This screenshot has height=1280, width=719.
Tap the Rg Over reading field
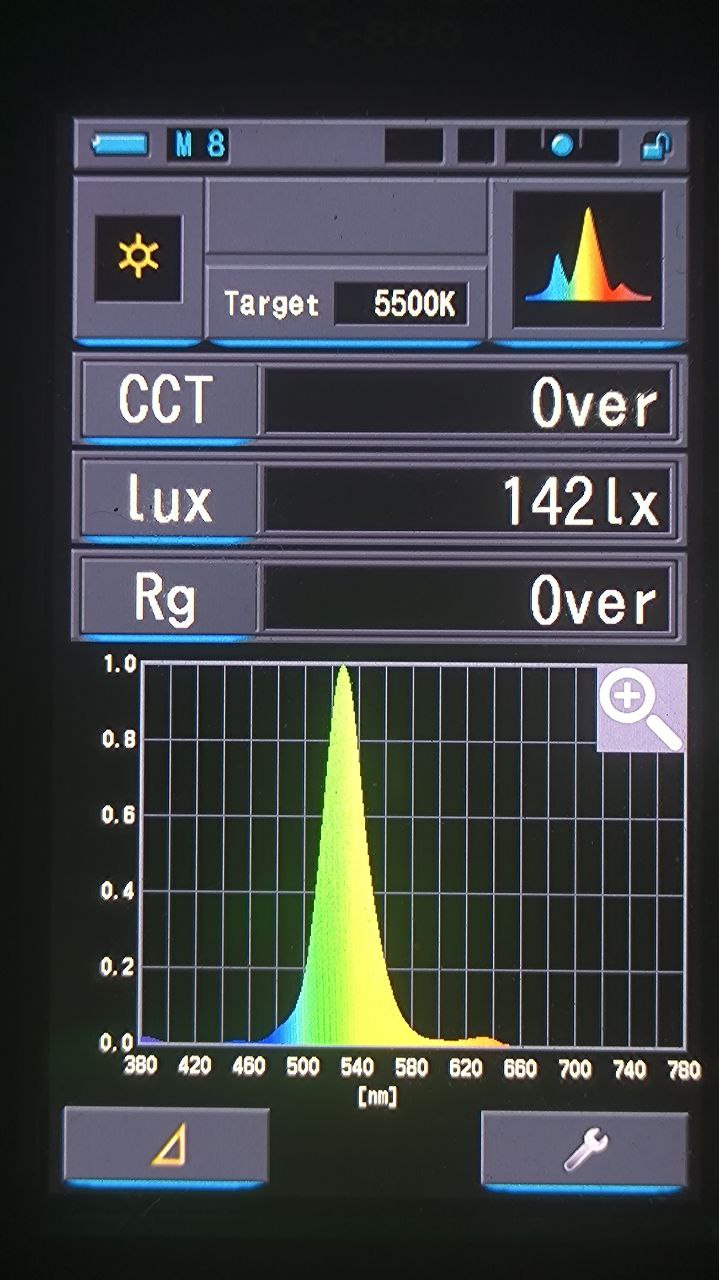point(468,598)
